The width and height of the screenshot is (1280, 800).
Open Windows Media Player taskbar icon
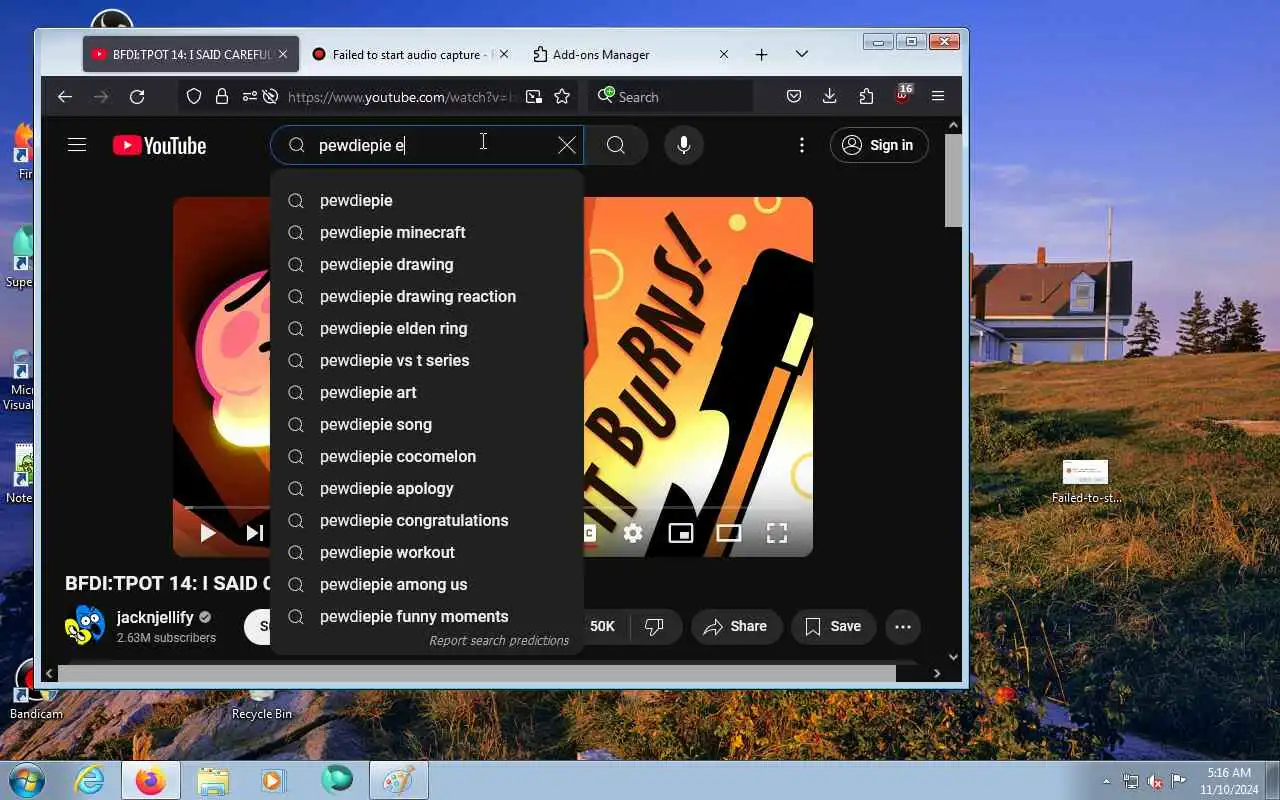(x=274, y=780)
